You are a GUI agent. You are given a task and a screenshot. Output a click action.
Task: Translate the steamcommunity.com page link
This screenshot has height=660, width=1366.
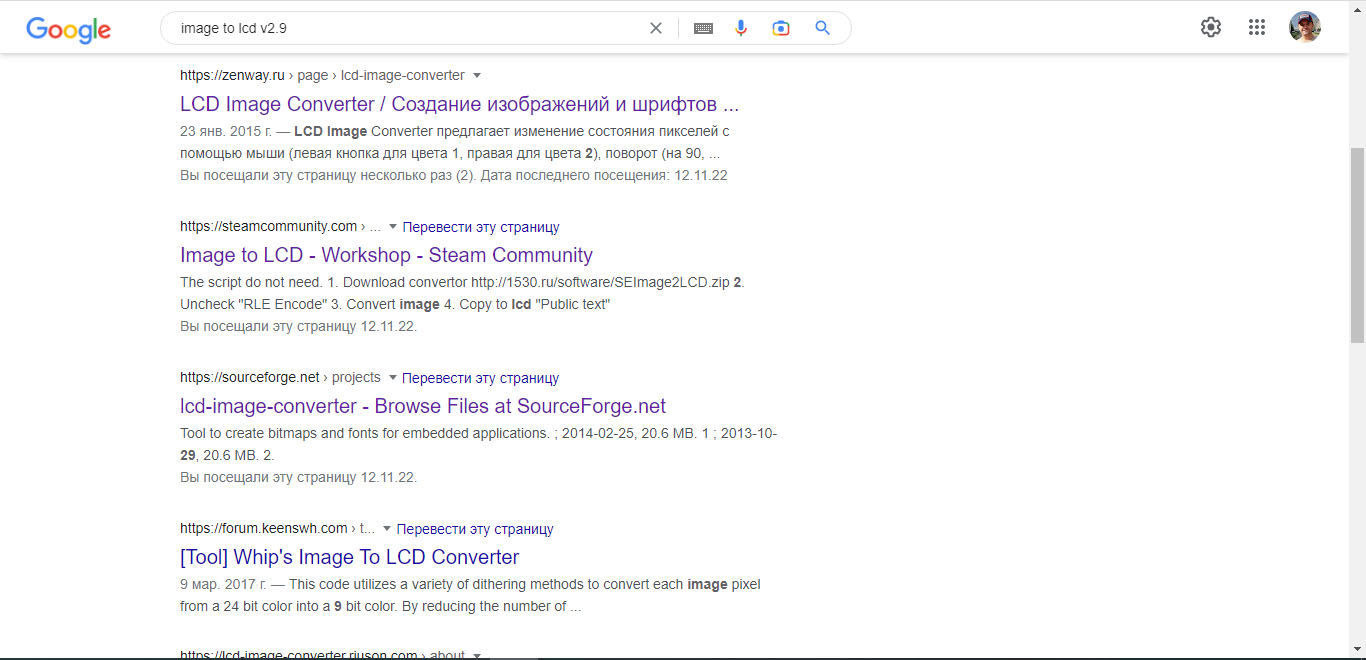[x=481, y=227]
